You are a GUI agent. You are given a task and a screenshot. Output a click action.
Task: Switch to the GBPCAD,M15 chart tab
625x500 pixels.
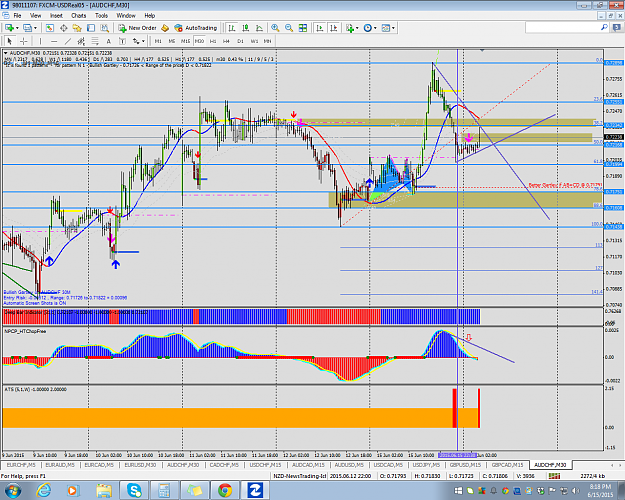tap(507, 465)
